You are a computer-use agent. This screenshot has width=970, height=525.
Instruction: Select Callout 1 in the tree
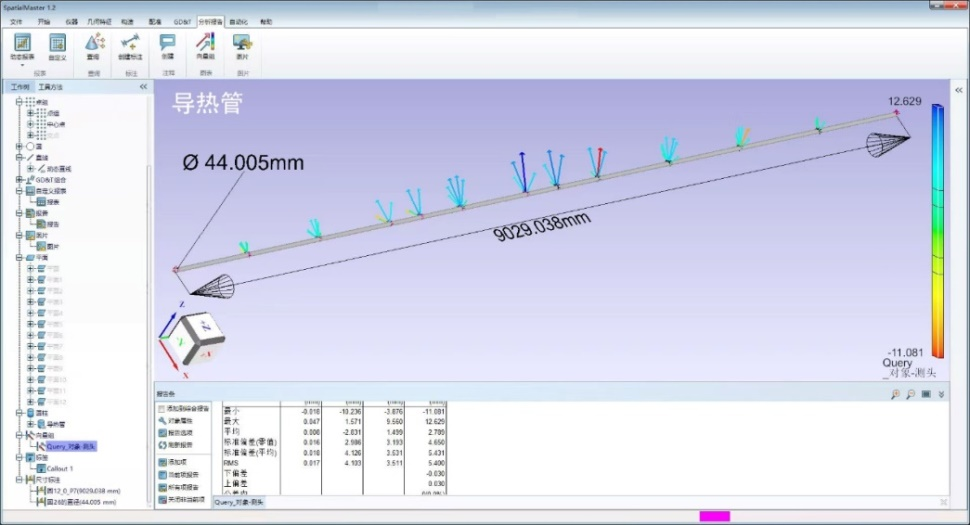(x=58, y=468)
